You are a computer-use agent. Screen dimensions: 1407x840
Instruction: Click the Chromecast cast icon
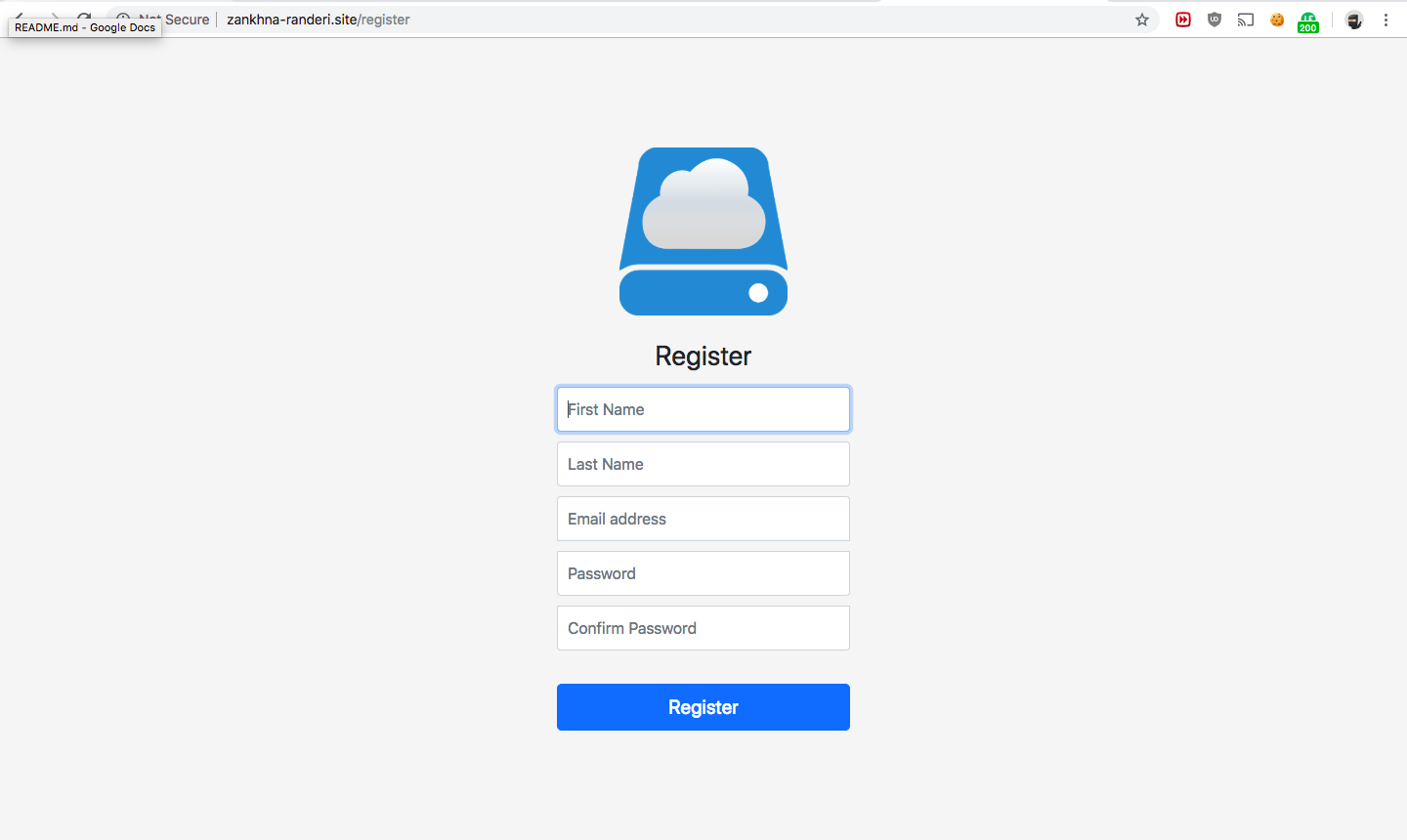1245,20
